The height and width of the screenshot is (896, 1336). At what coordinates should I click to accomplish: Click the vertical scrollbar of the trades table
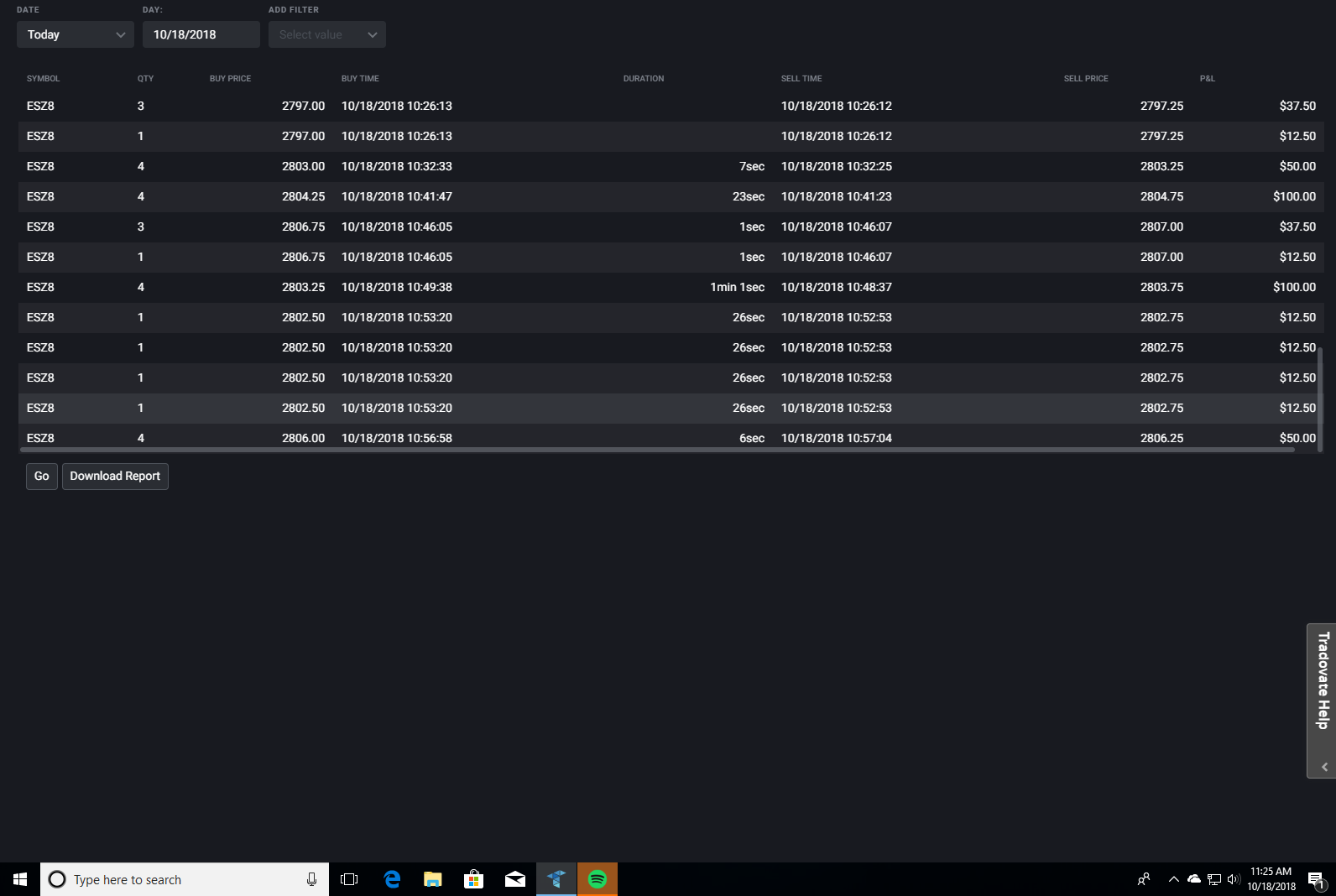click(1320, 399)
